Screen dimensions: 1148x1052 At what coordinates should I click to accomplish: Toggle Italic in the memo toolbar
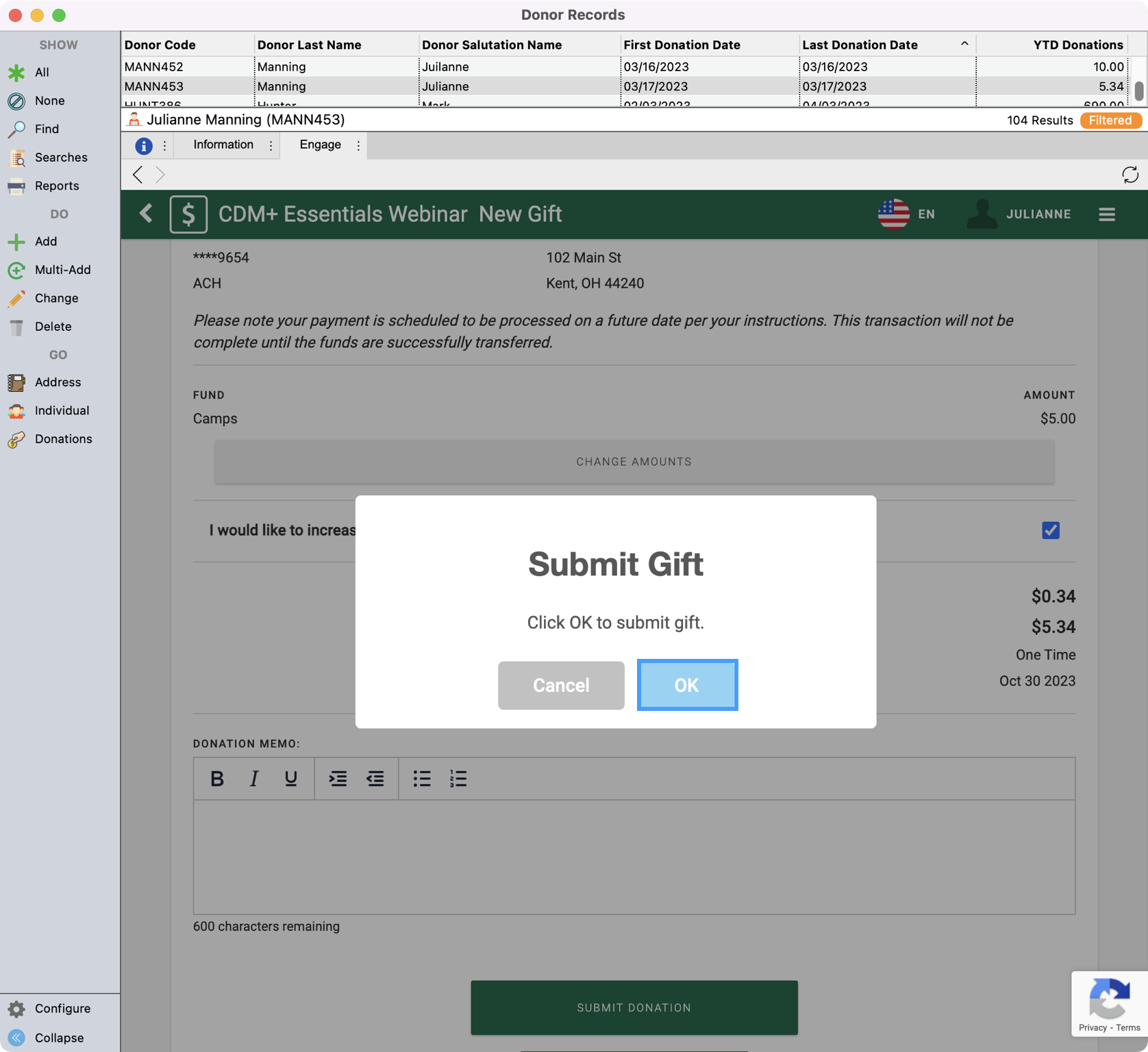253,779
